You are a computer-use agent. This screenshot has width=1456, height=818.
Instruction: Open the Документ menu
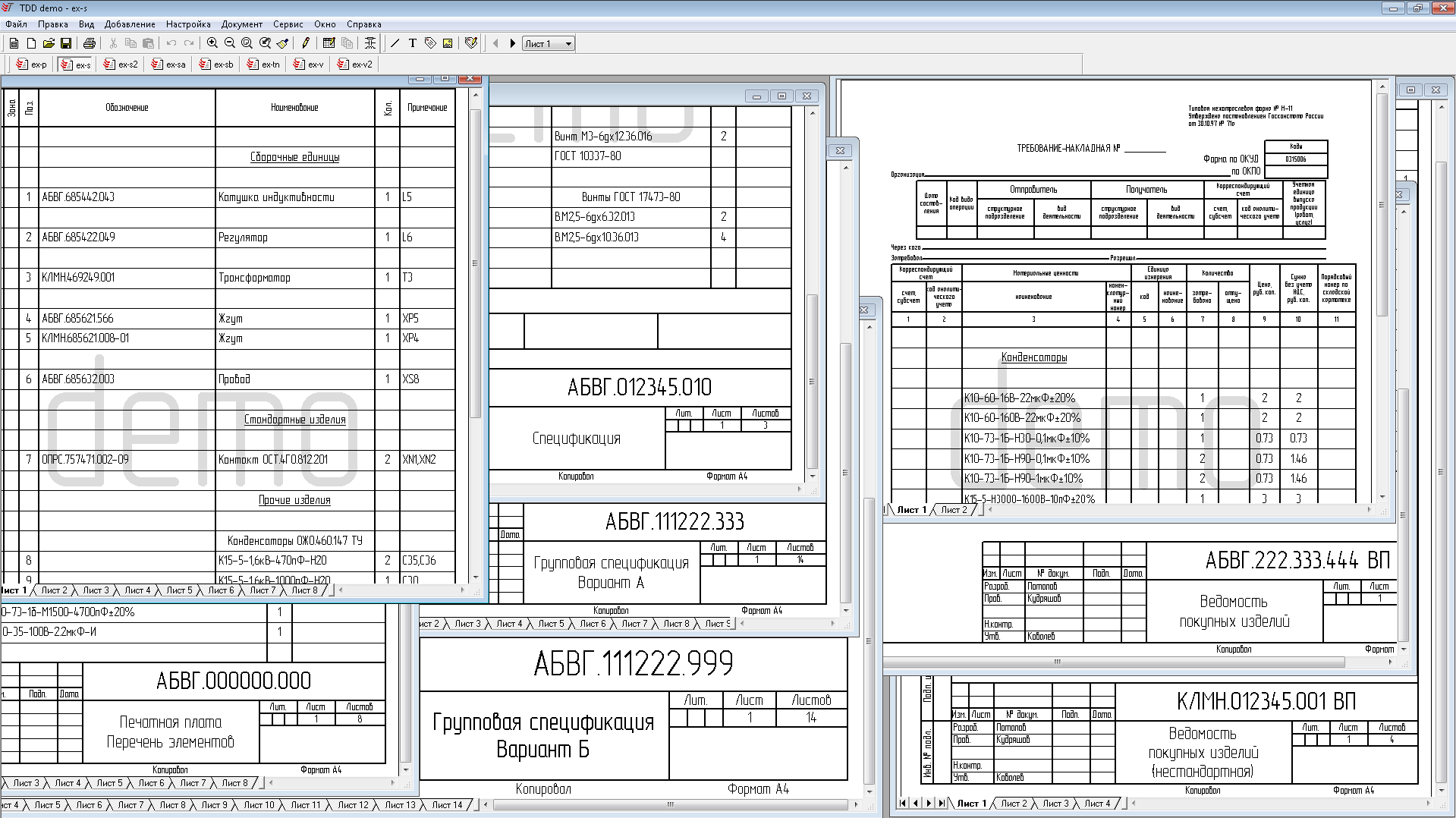point(242,24)
